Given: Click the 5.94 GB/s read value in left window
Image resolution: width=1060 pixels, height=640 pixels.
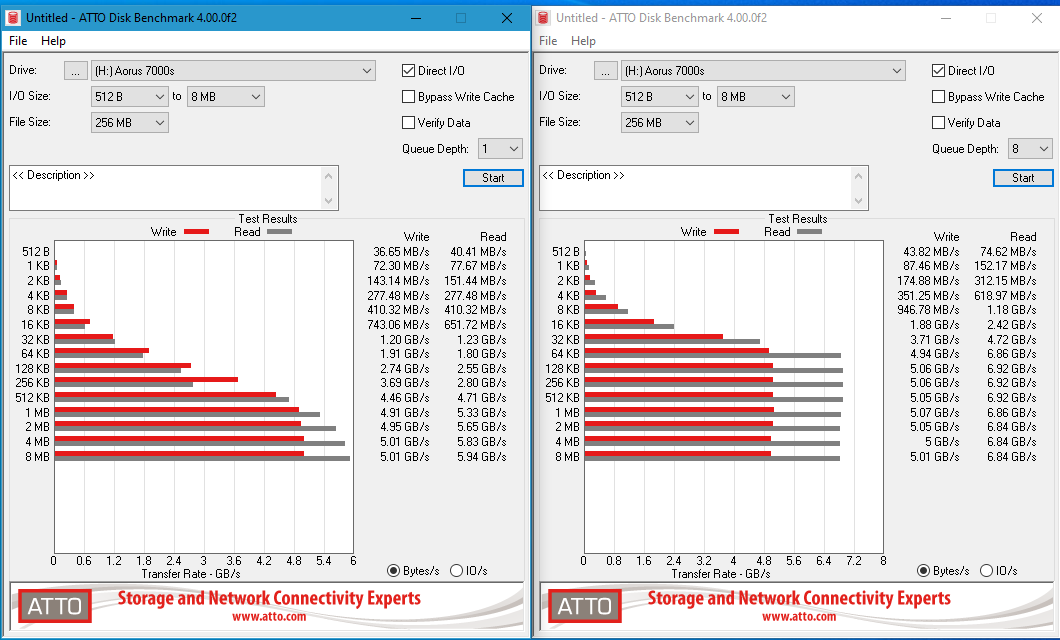Looking at the screenshot, I should point(481,457).
